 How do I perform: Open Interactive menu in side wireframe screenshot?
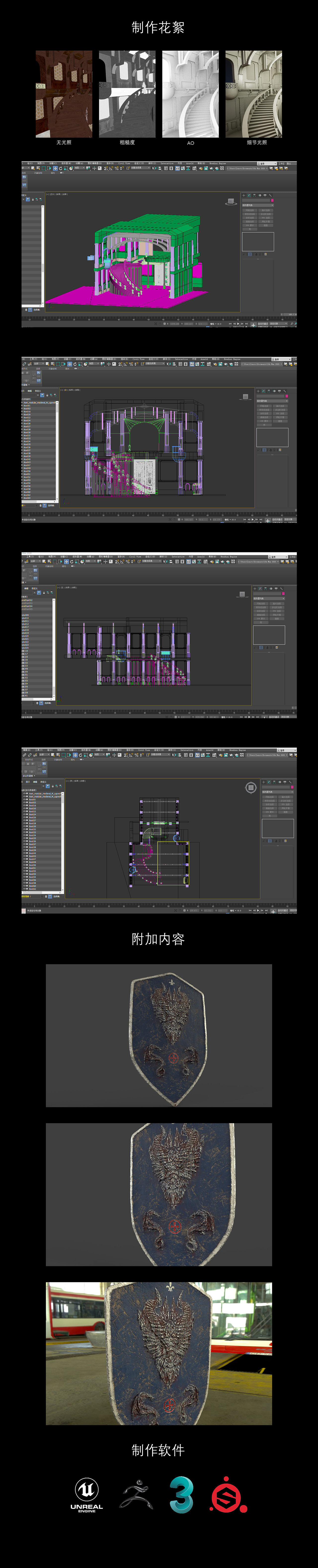coord(178,556)
